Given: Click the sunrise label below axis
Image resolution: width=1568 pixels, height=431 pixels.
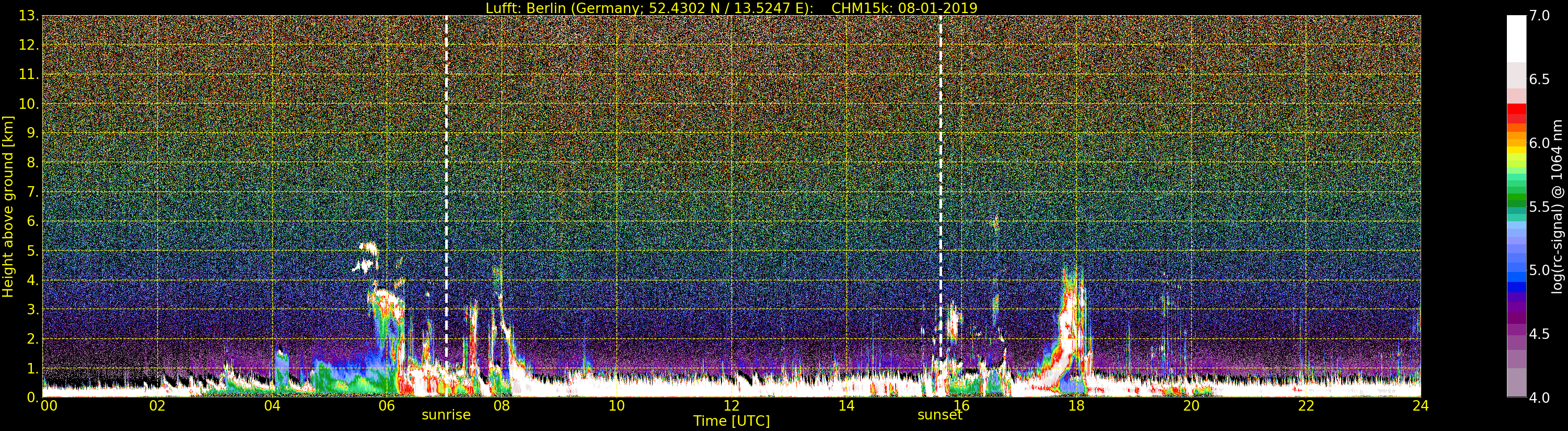Looking at the screenshot, I should (x=446, y=415).
